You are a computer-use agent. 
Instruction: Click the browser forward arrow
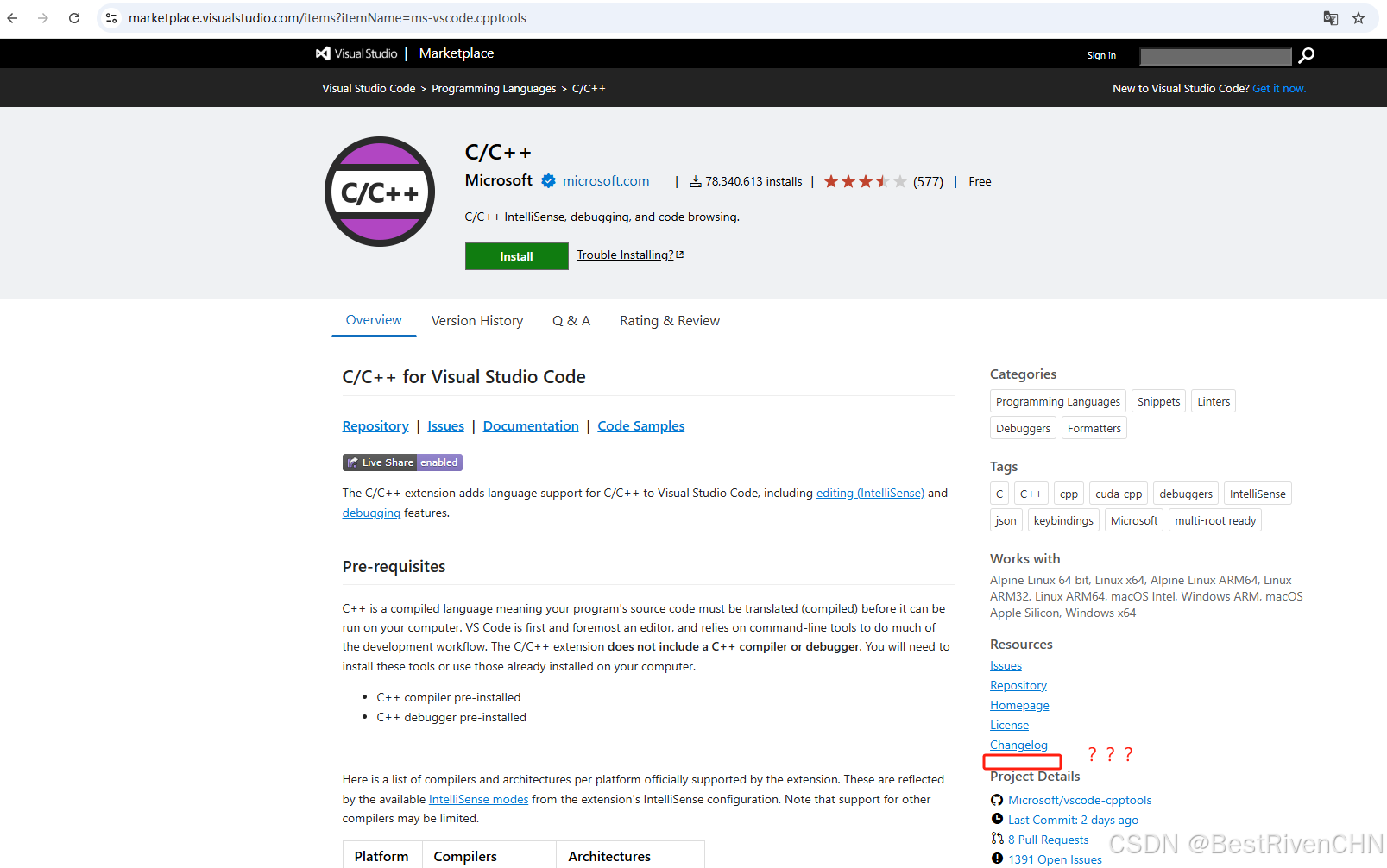point(43,18)
